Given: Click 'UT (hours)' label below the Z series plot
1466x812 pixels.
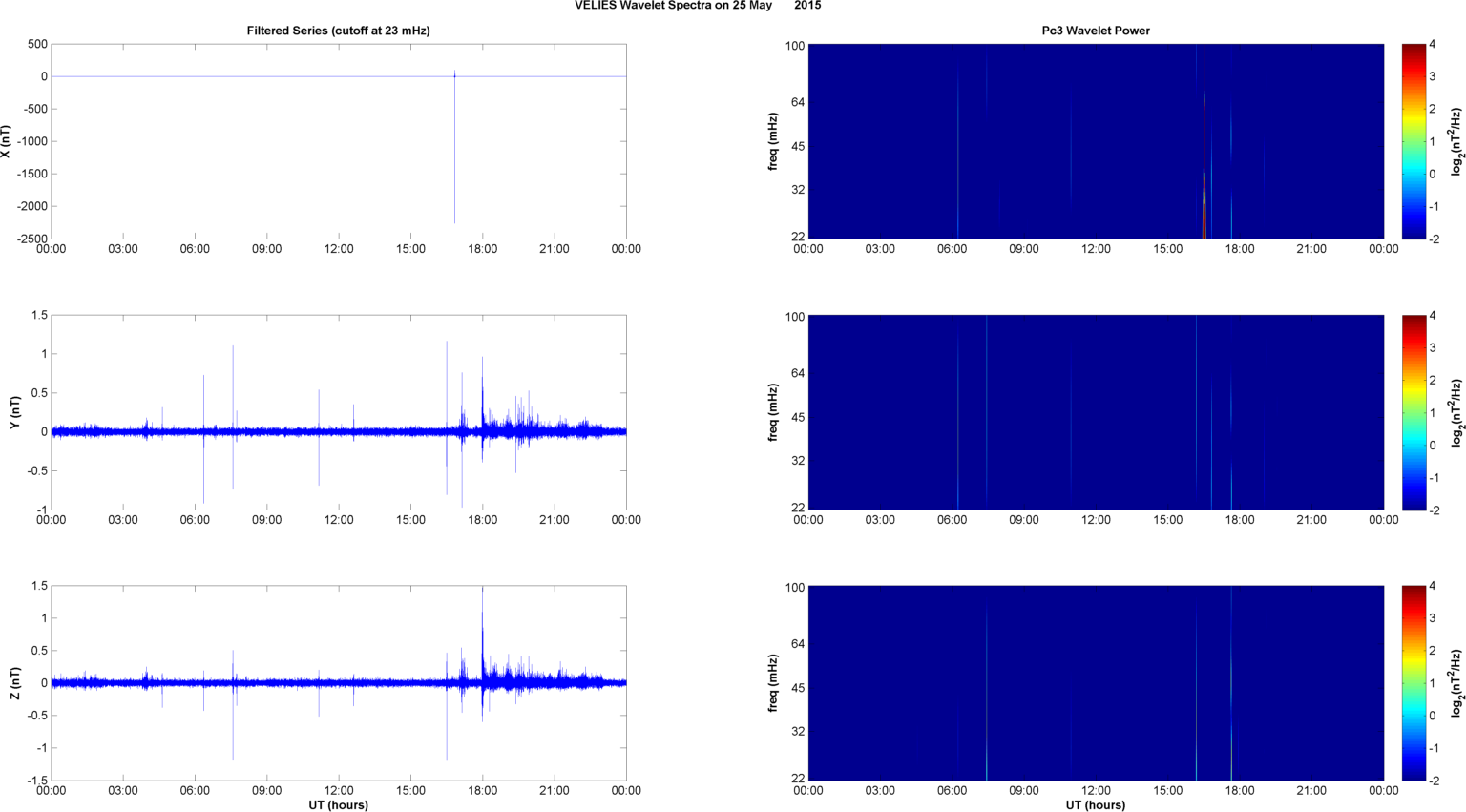Looking at the screenshot, I should pyautogui.click(x=338, y=804).
